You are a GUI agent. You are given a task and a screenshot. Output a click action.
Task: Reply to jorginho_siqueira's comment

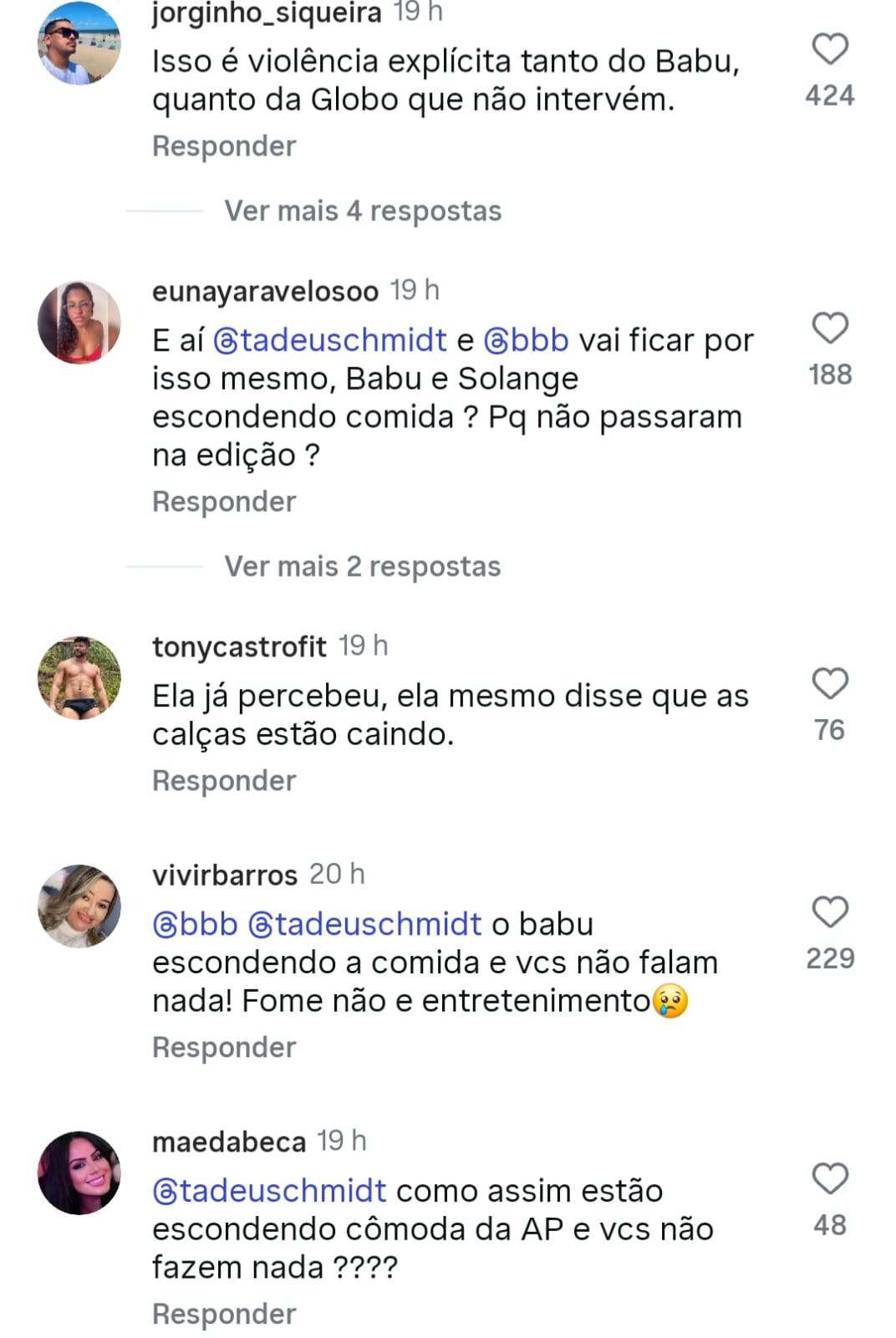pyautogui.click(x=224, y=146)
